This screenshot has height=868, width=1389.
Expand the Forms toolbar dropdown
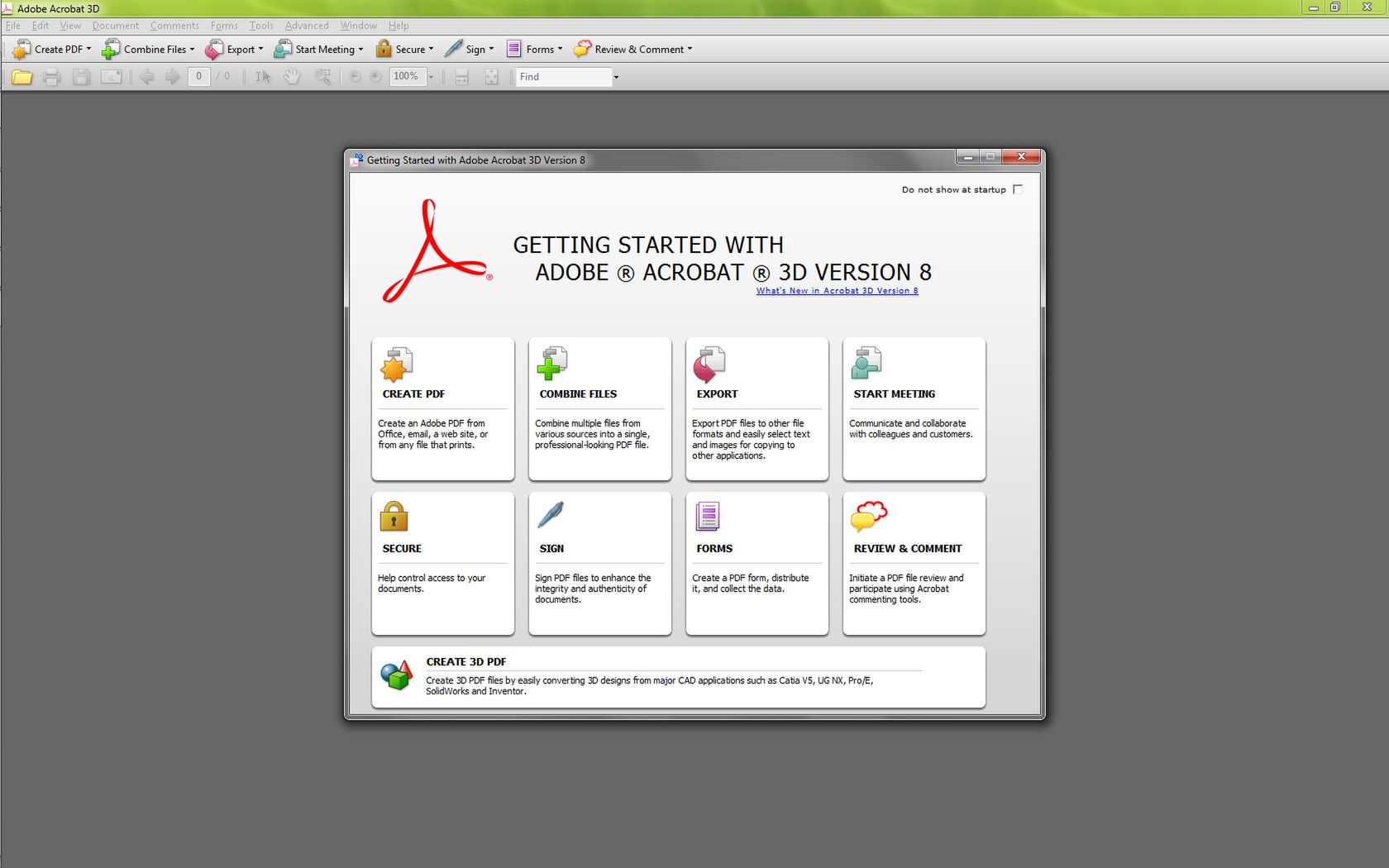tap(560, 49)
